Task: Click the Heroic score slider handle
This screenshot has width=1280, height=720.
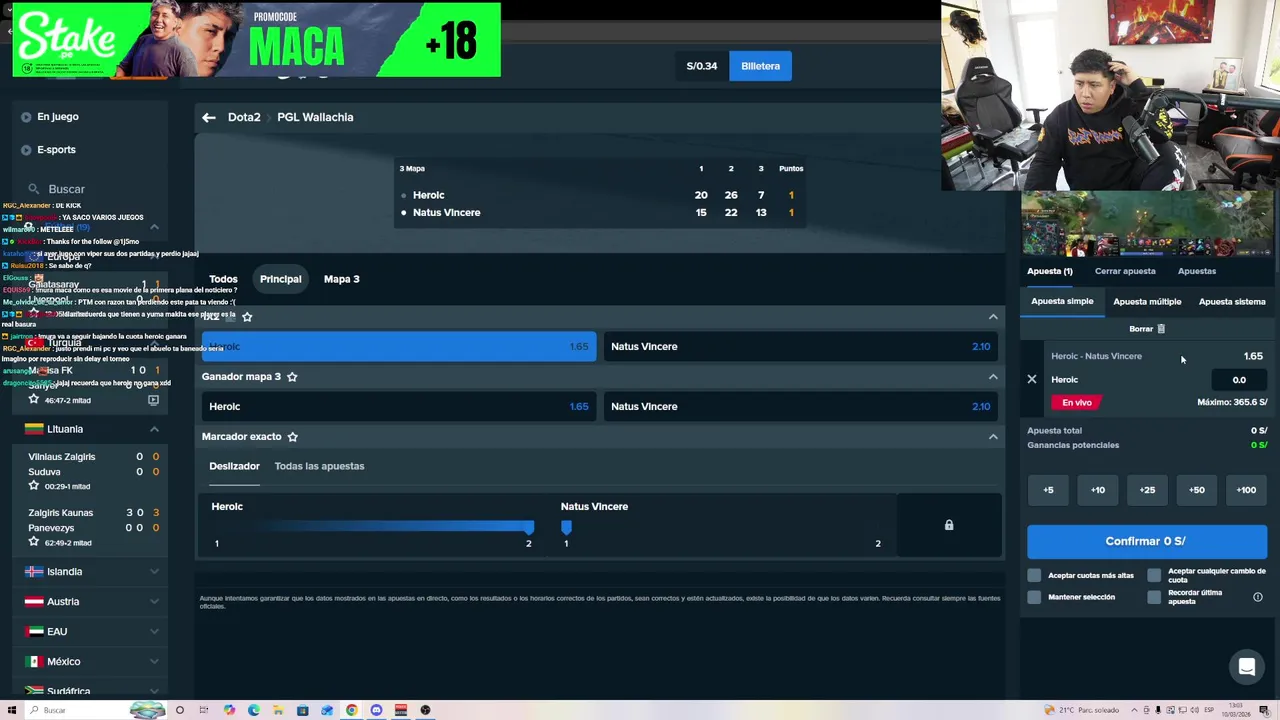Action: click(529, 527)
